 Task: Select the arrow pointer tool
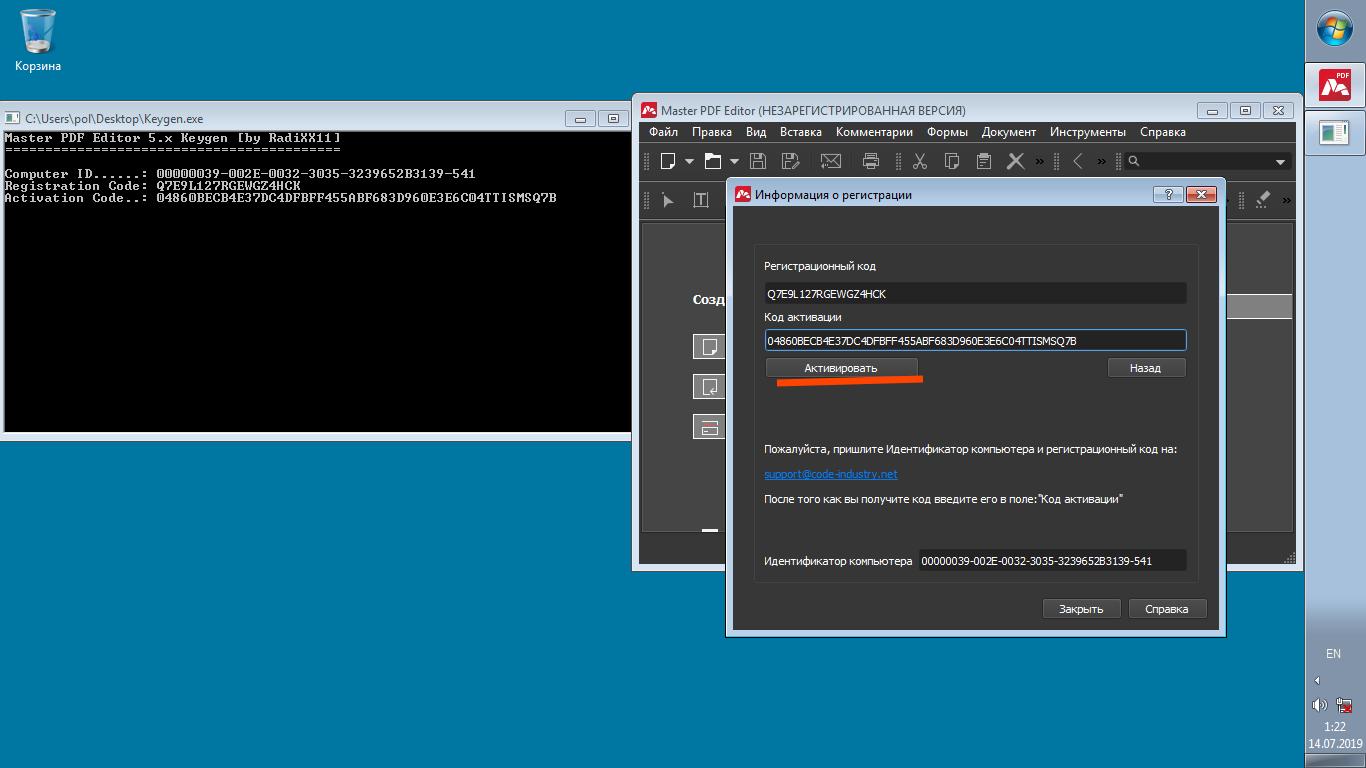(668, 200)
